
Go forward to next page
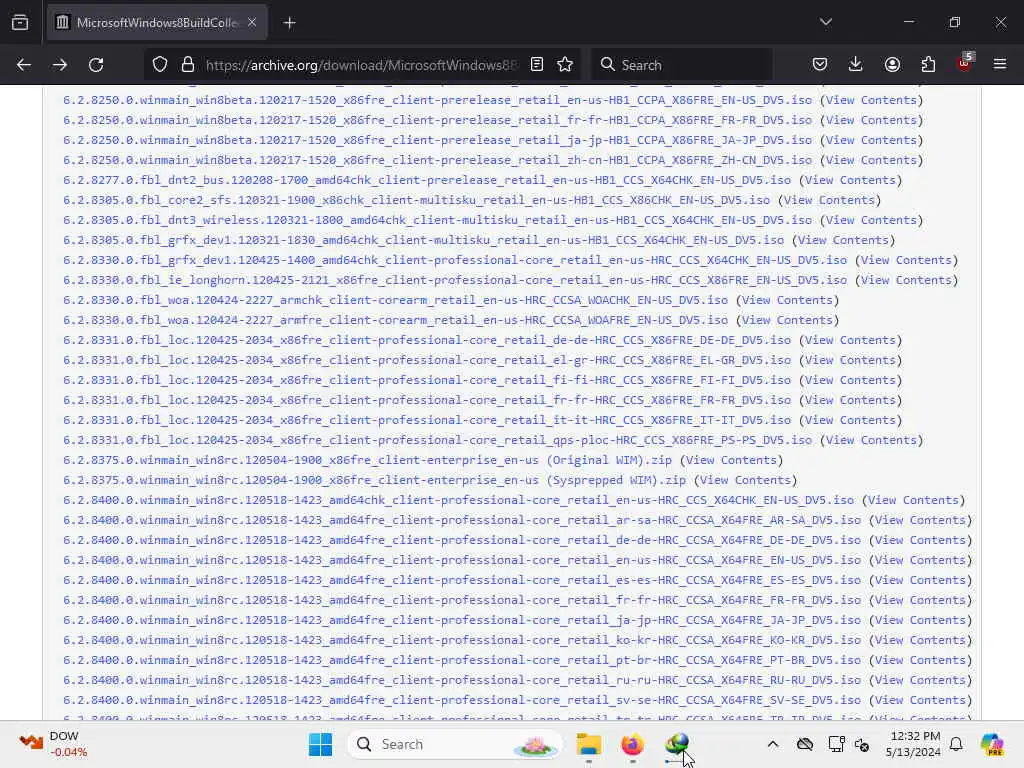60,65
